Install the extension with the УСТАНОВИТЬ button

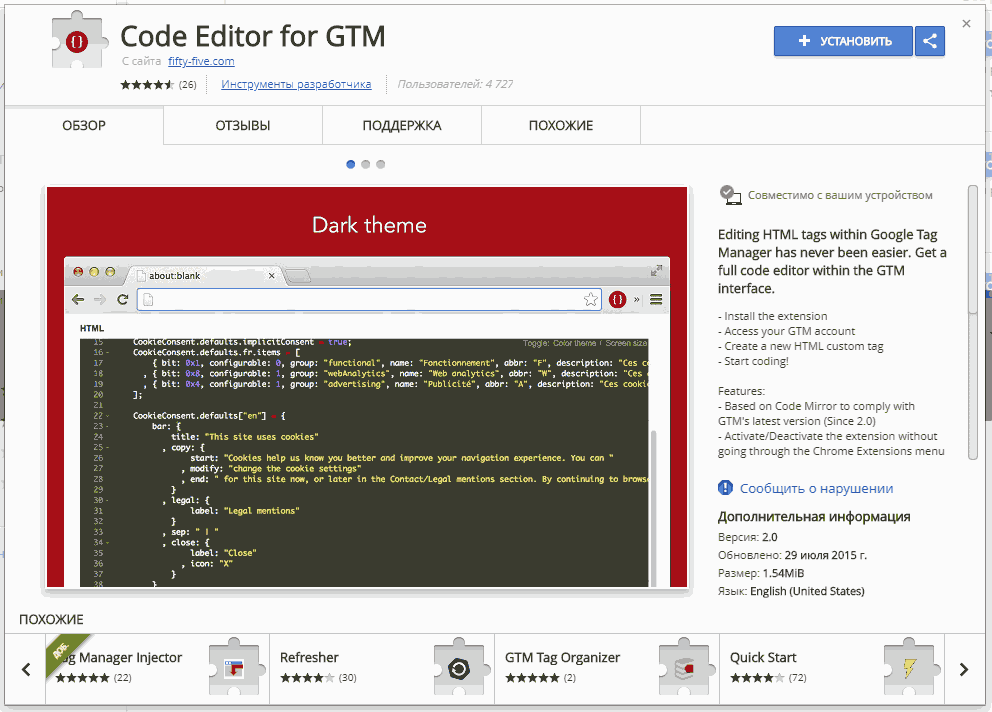coord(843,41)
